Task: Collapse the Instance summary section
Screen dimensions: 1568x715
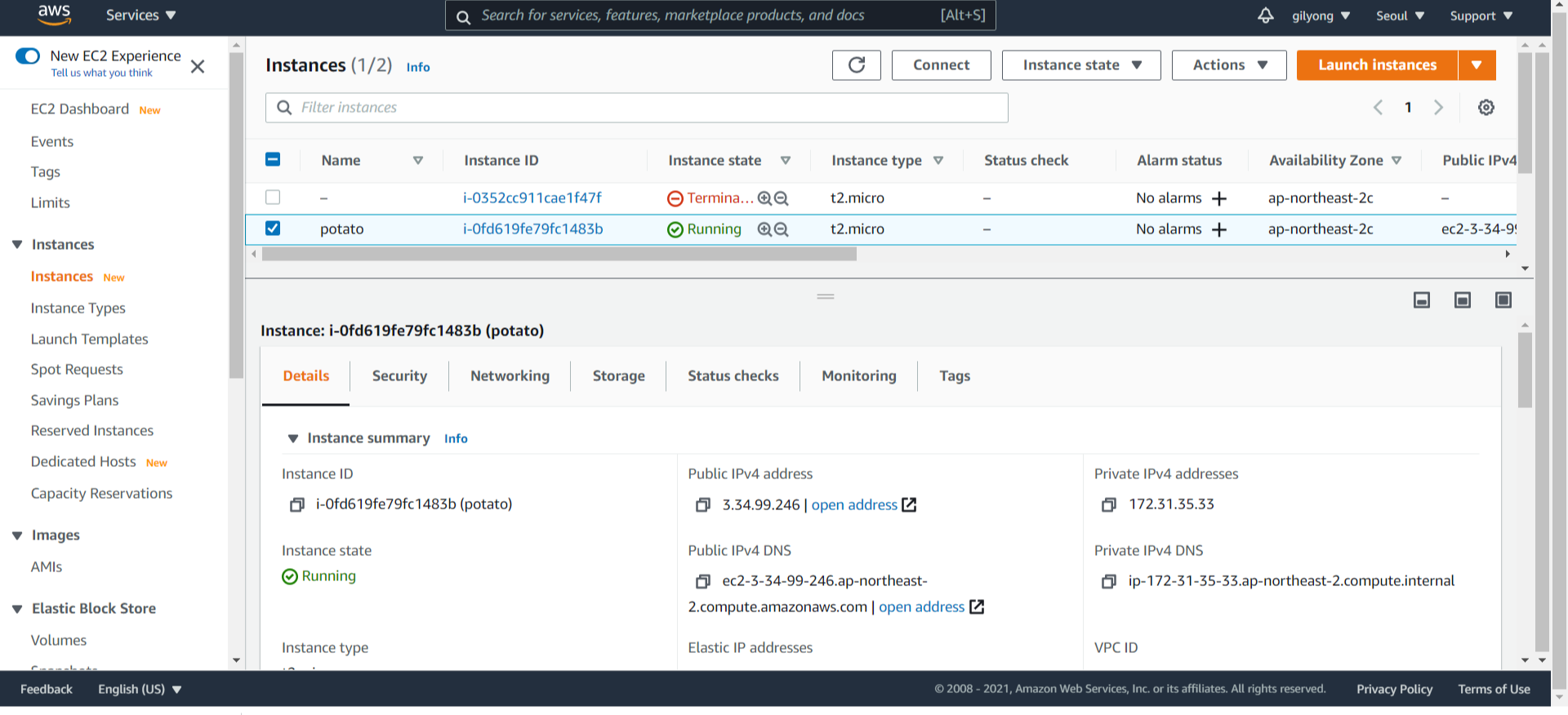Action: tap(292, 438)
